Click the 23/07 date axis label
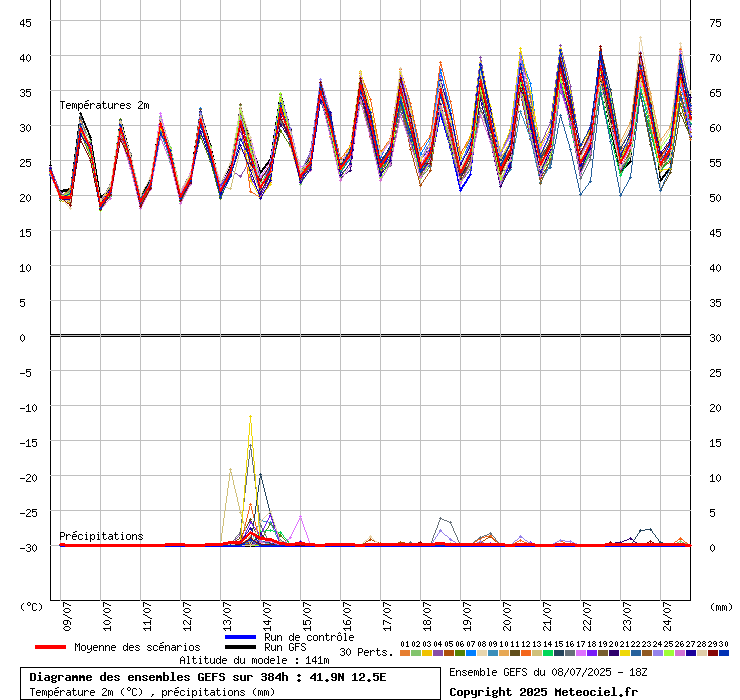 point(627,616)
